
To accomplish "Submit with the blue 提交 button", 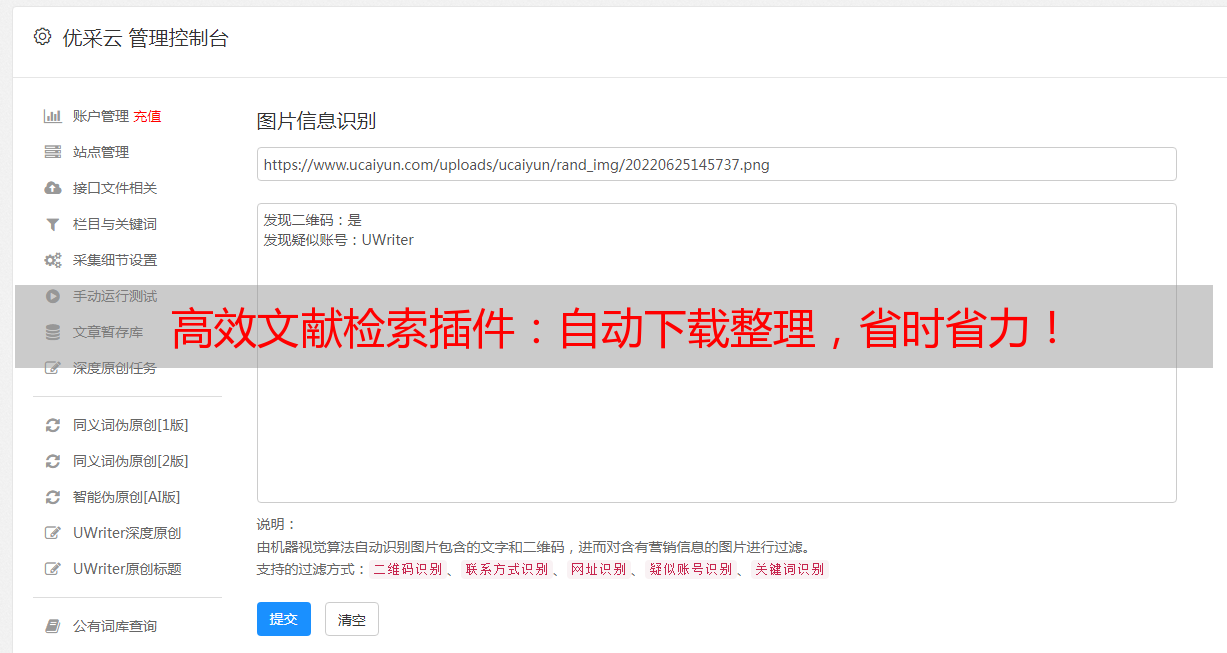I will (284, 619).
